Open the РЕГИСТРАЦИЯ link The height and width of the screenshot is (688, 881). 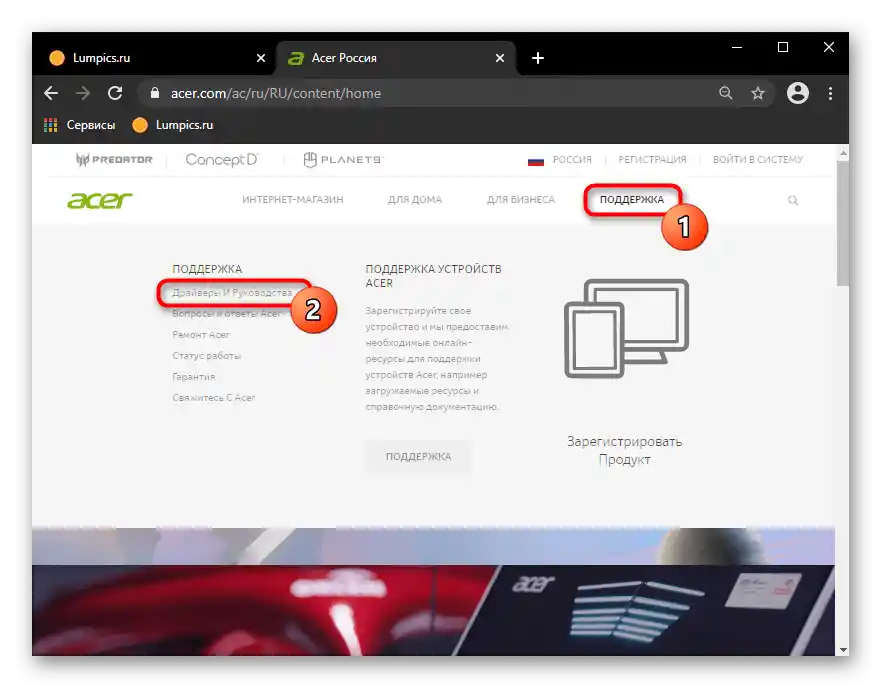tap(652, 160)
